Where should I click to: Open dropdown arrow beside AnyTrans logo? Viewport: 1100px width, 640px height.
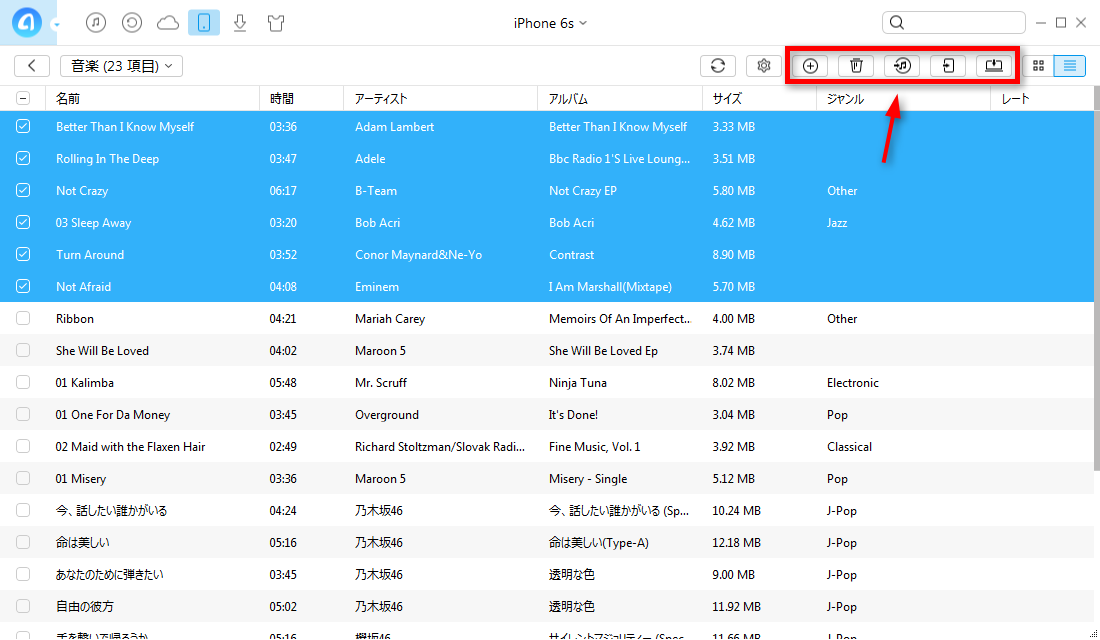pyautogui.click(x=56, y=25)
